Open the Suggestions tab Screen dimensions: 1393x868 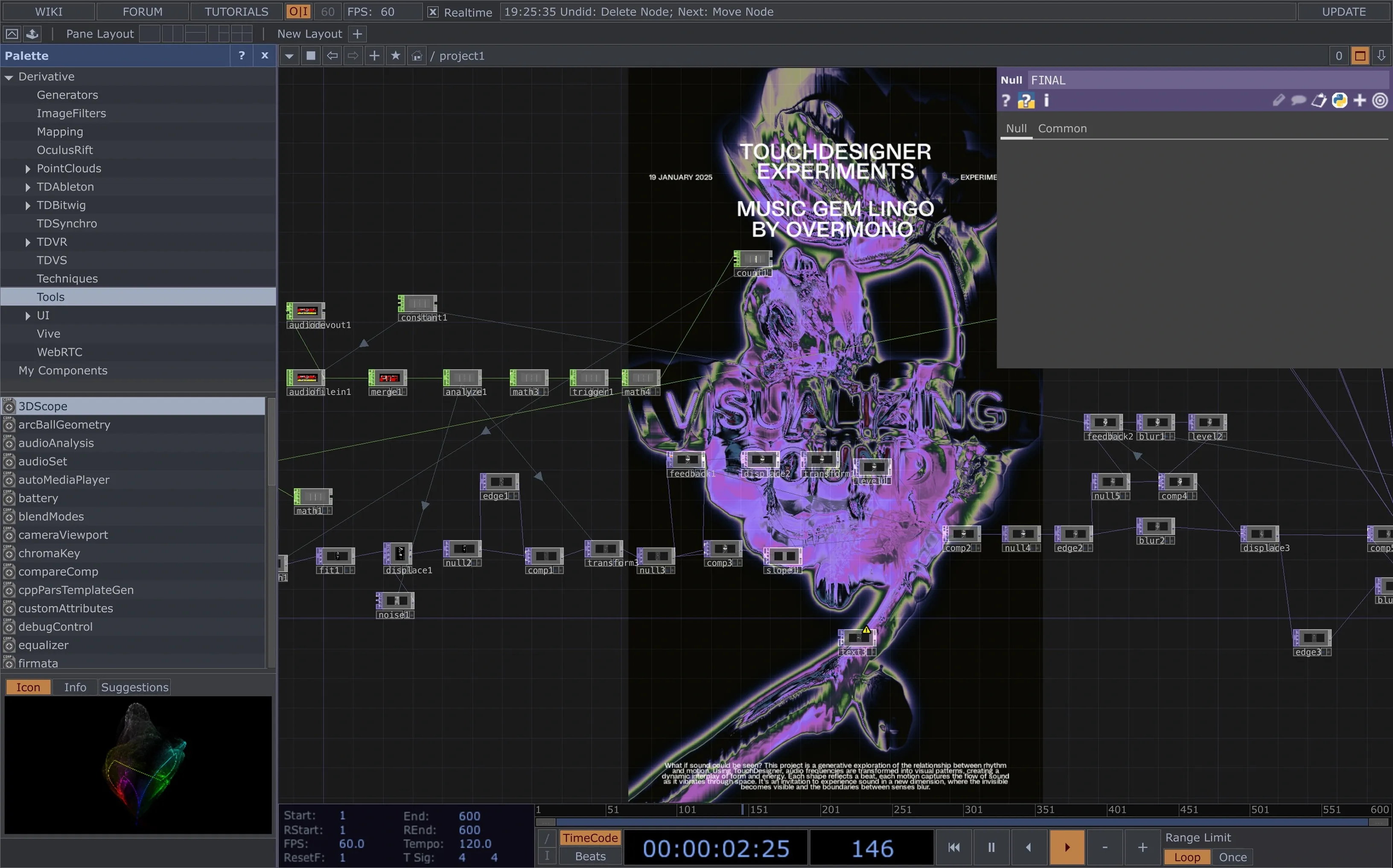coord(134,687)
